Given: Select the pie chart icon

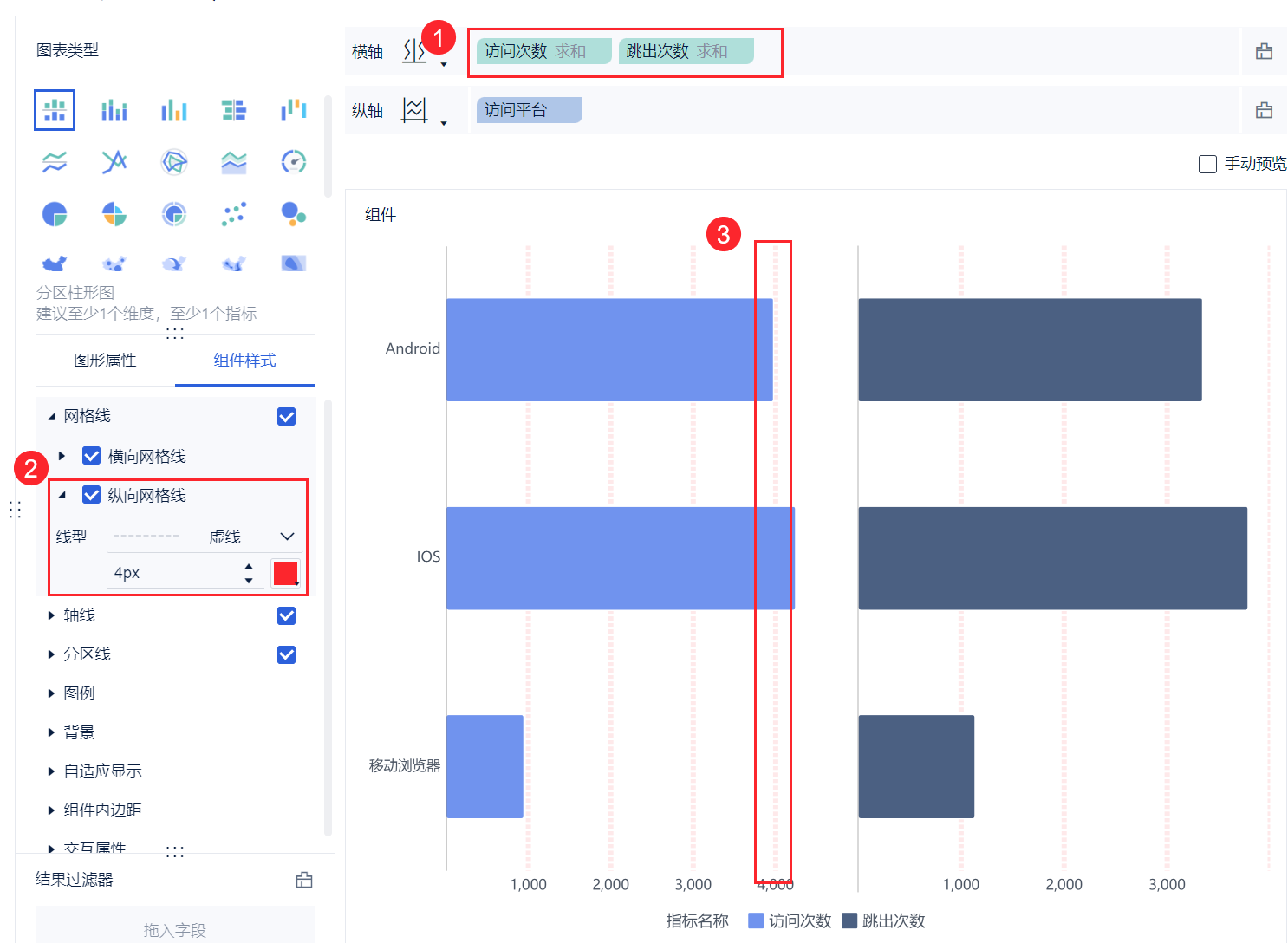Looking at the screenshot, I should 55,214.
